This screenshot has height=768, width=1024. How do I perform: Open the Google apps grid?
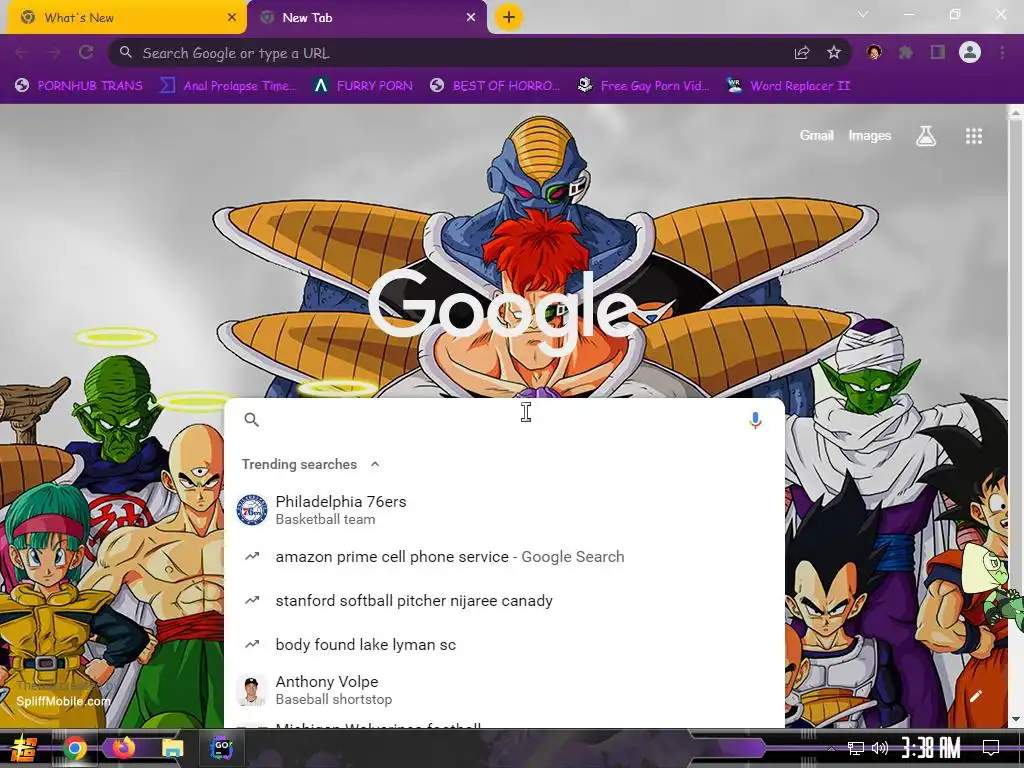point(974,136)
